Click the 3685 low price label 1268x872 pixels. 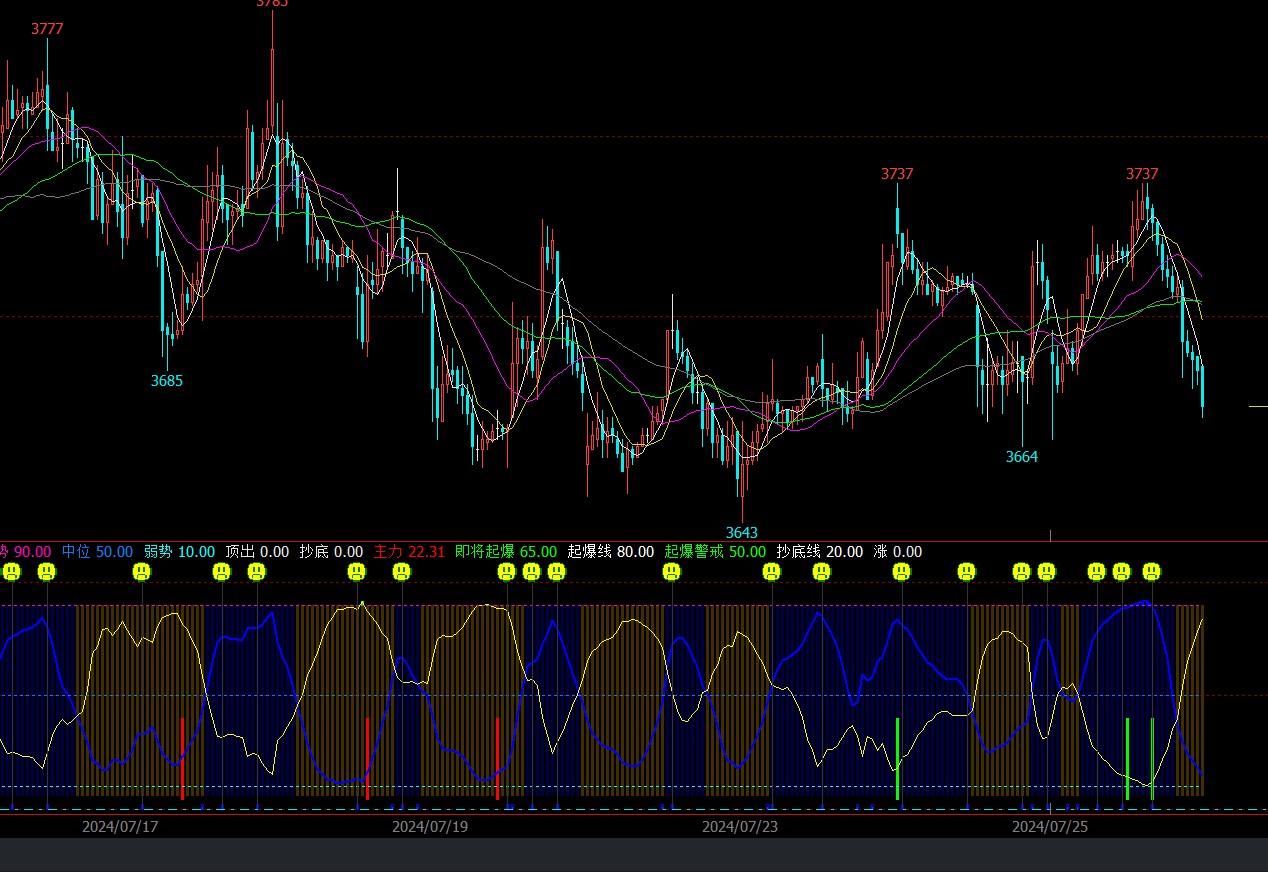click(167, 381)
